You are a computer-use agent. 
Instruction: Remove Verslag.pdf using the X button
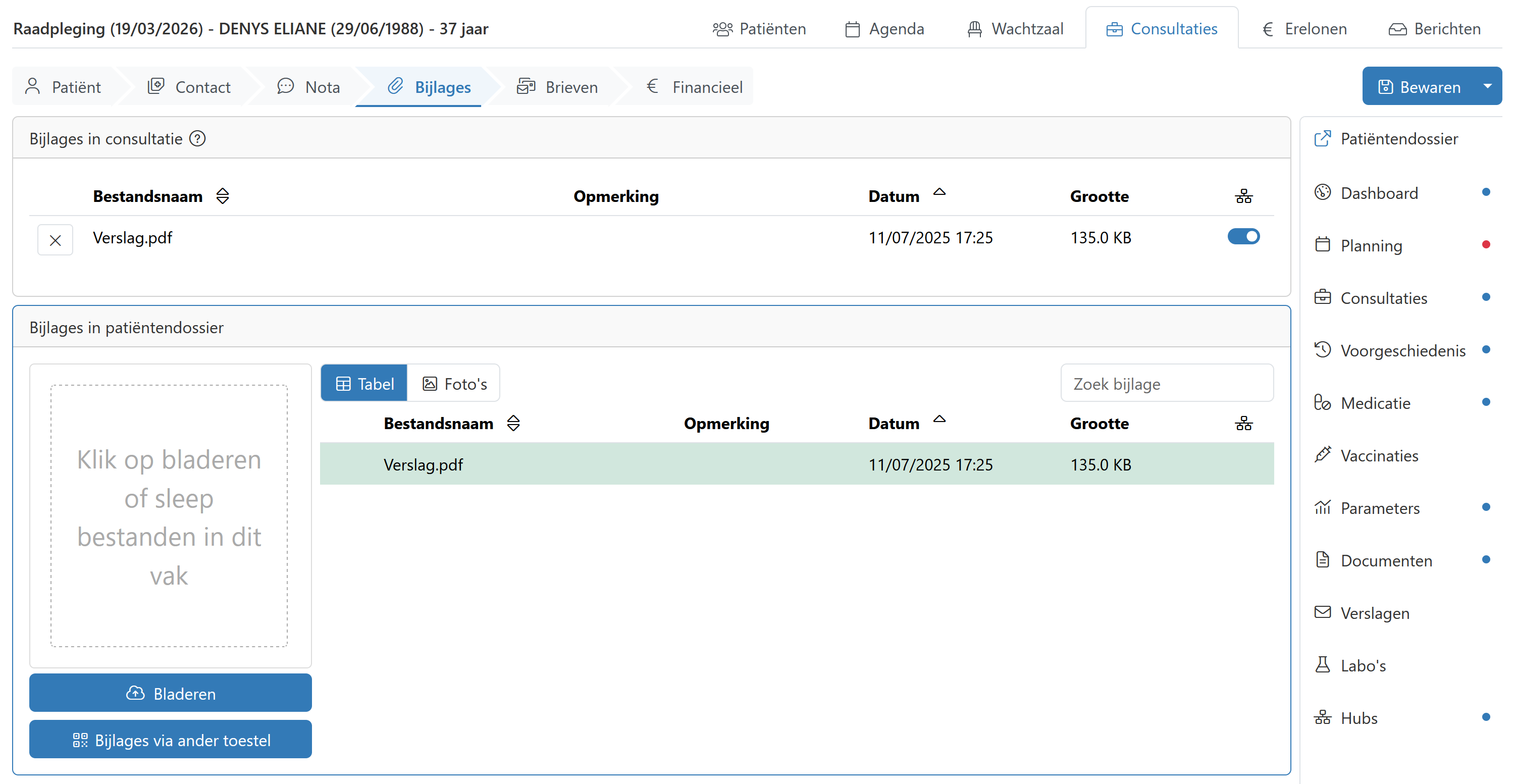click(55, 240)
